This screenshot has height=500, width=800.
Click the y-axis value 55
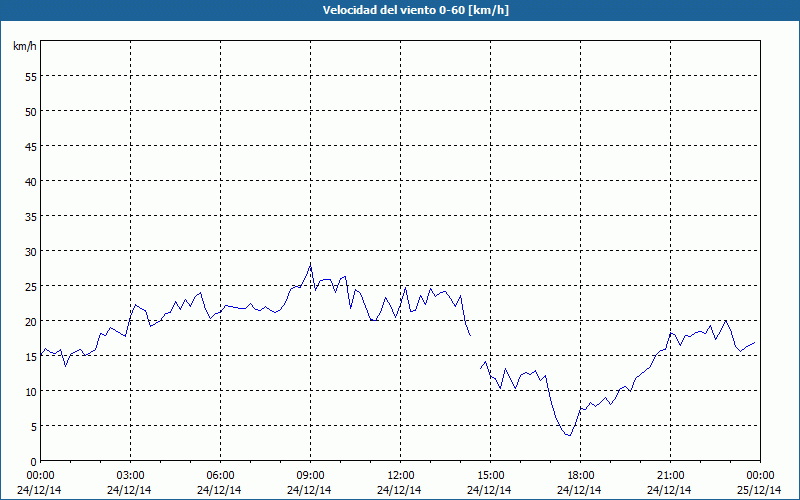31,77
